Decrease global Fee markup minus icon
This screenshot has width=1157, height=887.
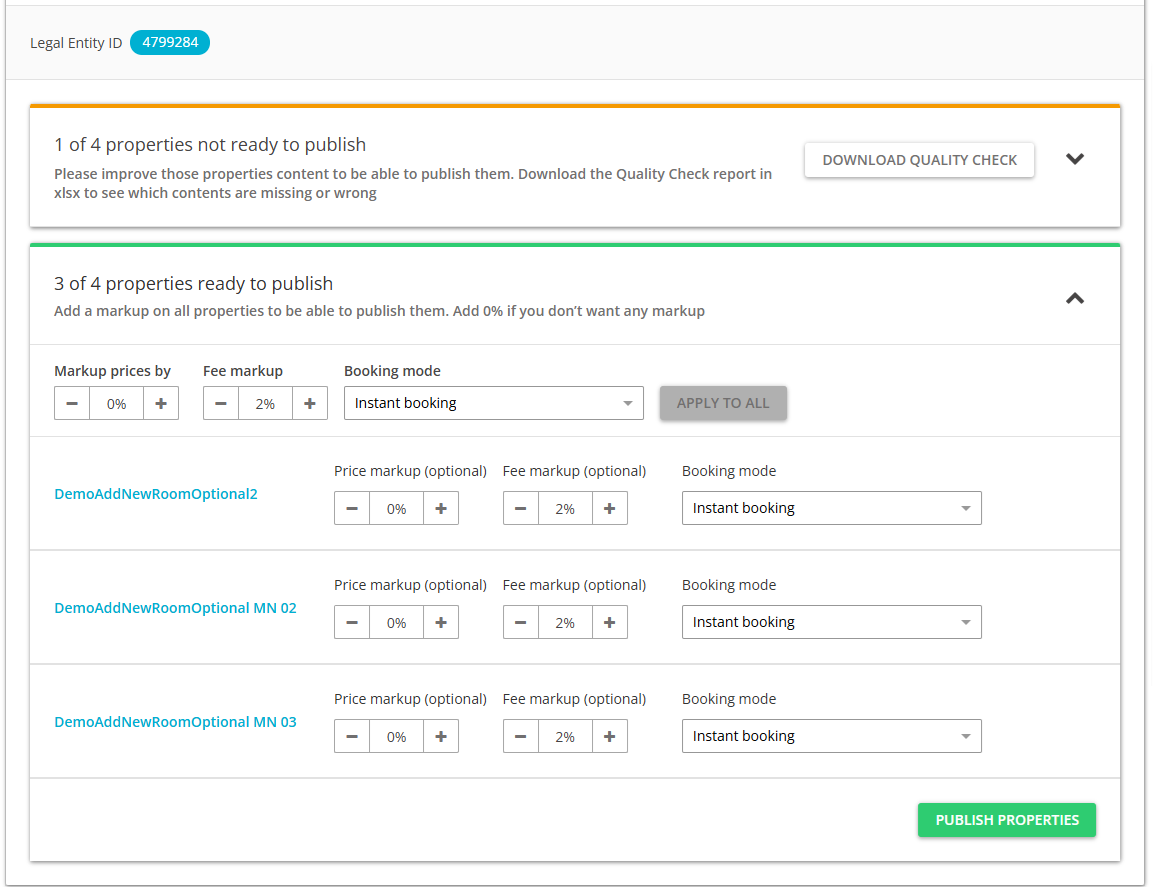point(221,404)
